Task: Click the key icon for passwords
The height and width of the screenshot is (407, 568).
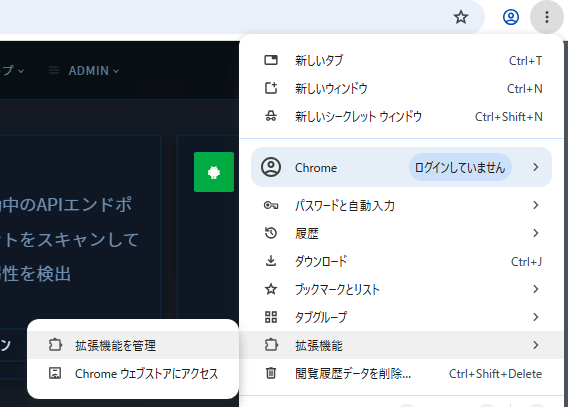Action: point(271,206)
